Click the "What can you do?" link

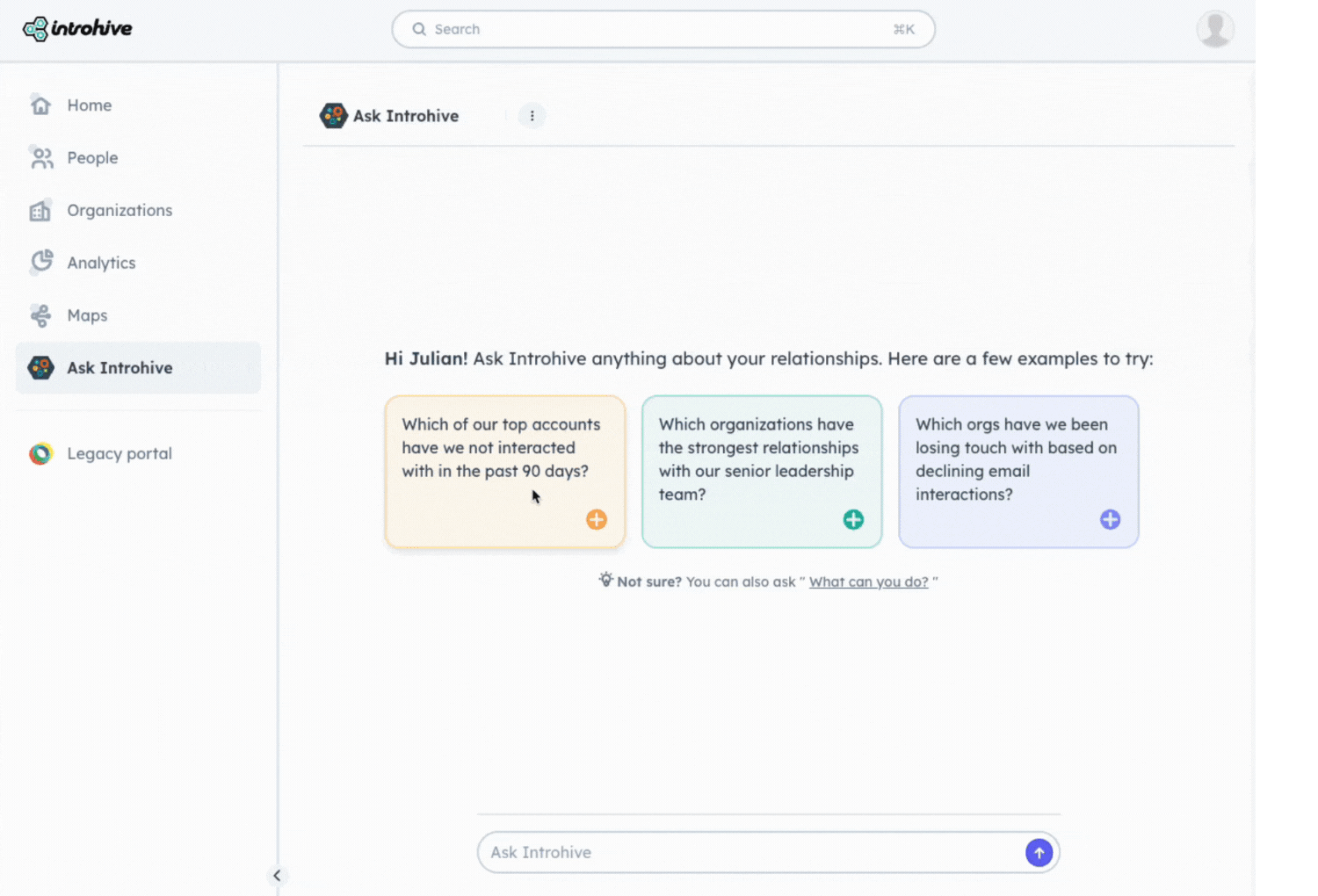tap(868, 582)
